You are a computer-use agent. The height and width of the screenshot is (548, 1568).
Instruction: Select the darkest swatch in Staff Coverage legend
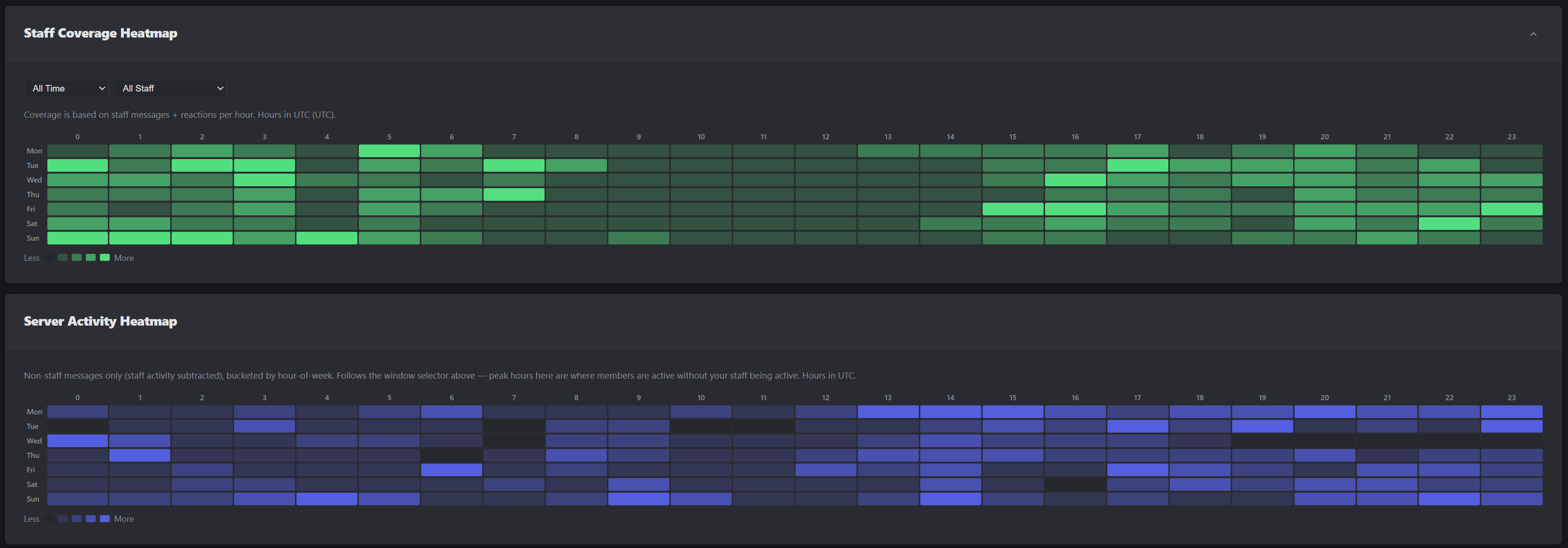click(x=49, y=258)
